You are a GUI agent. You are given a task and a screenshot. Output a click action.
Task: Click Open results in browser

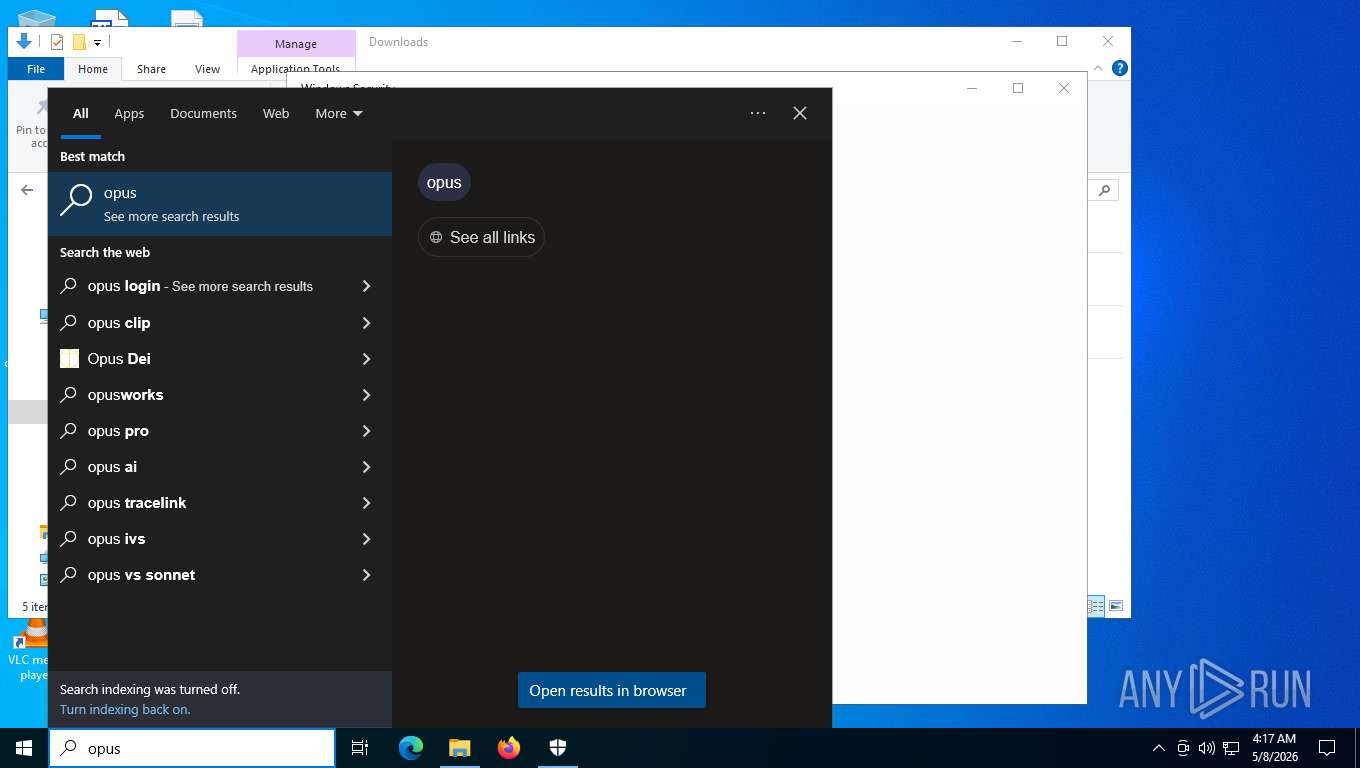click(612, 690)
